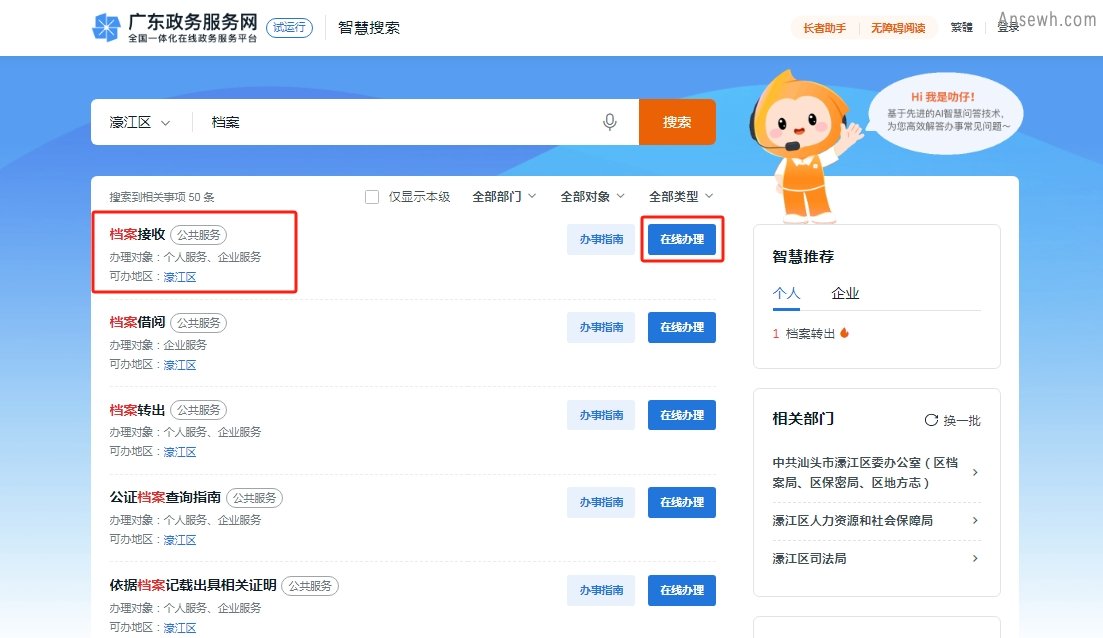The image size is (1103, 638).
Task: Click the search input containing 档案
Action: [401, 122]
